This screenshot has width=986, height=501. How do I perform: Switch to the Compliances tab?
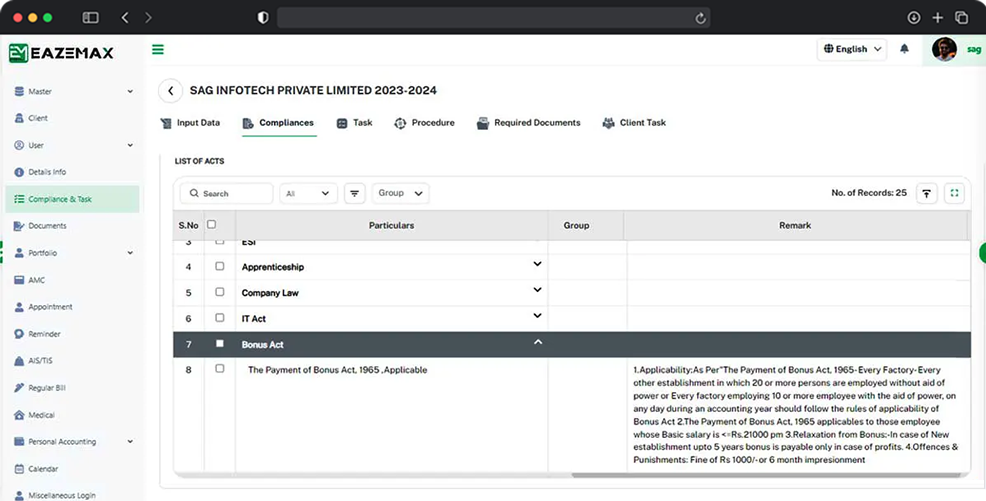click(x=279, y=123)
